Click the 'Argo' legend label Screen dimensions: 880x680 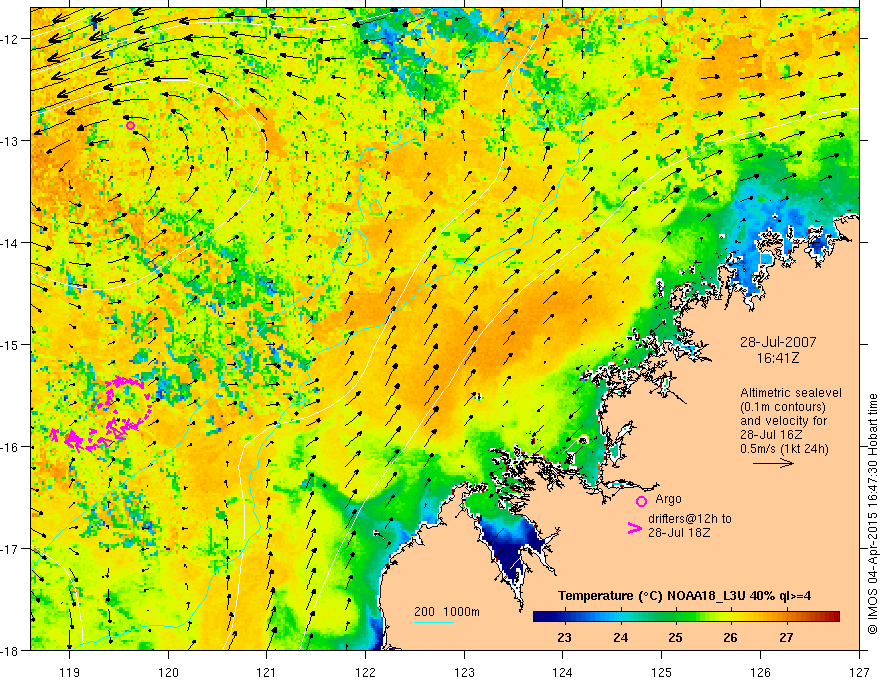pyautogui.click(x=668, y=499)
